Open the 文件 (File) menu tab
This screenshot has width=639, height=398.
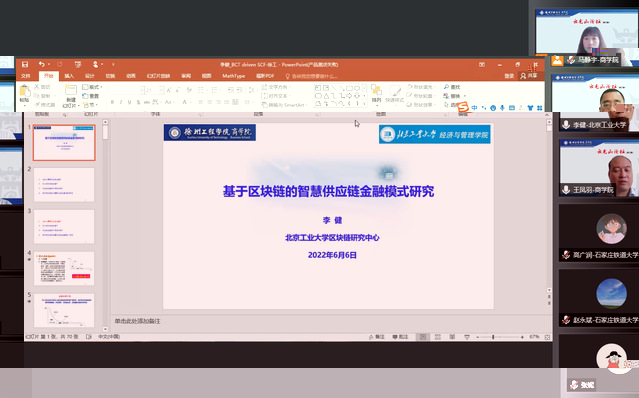pos(26,76)
